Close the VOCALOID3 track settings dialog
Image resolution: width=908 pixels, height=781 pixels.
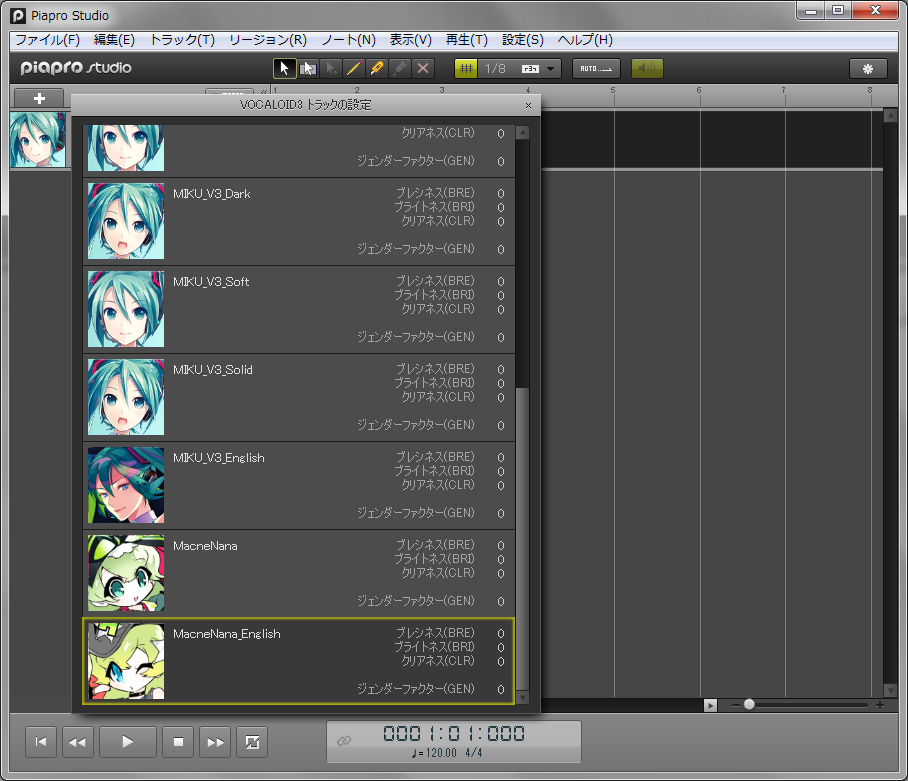(x=528, y=105)
